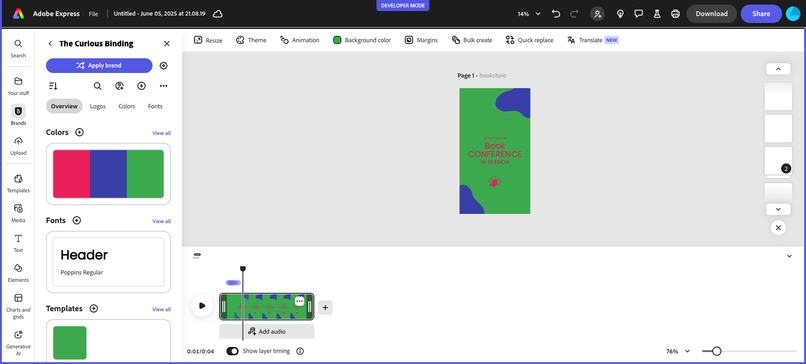Click the Add audio button
Screen dimensions: 806x364
(266, 332)
